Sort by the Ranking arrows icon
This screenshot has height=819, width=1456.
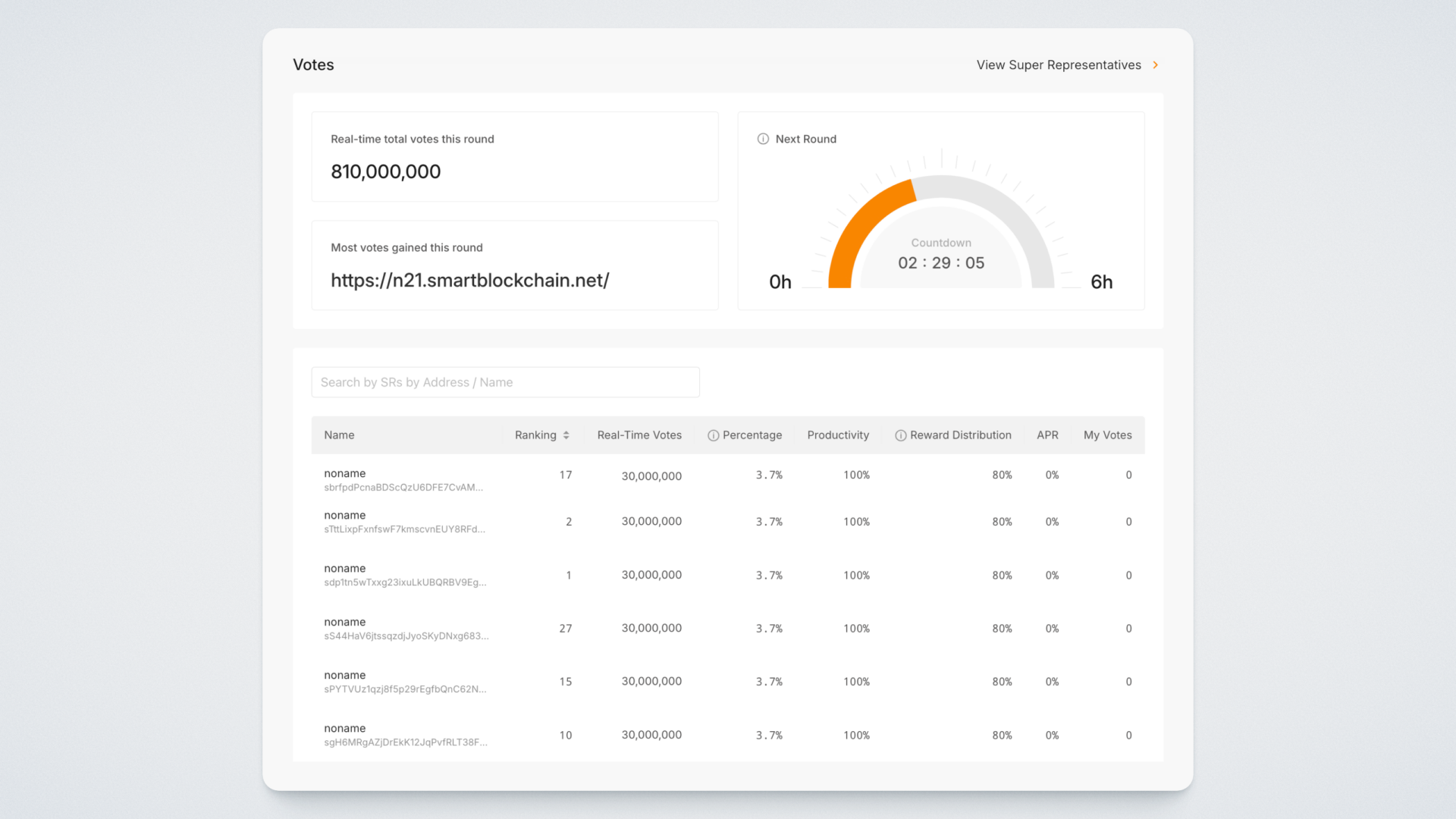coord(566,435)
